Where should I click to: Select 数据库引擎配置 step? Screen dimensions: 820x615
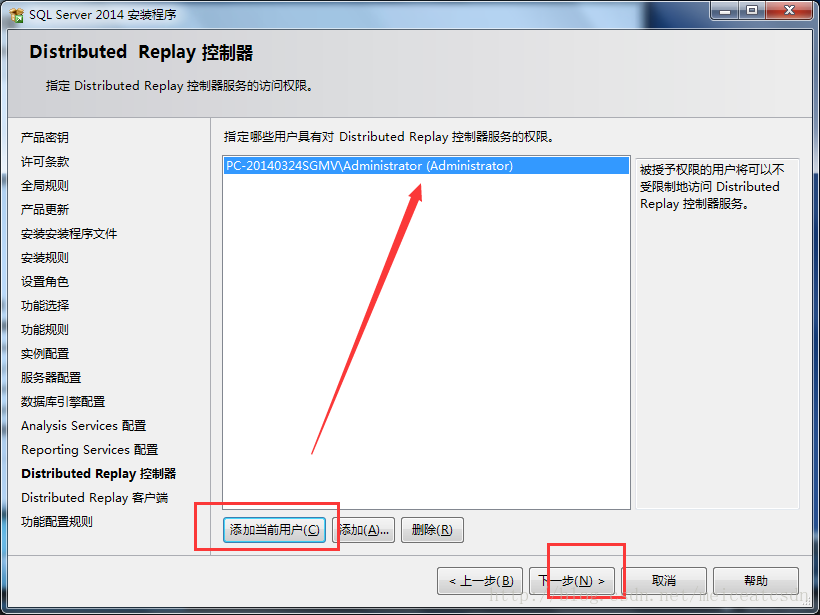63,402
